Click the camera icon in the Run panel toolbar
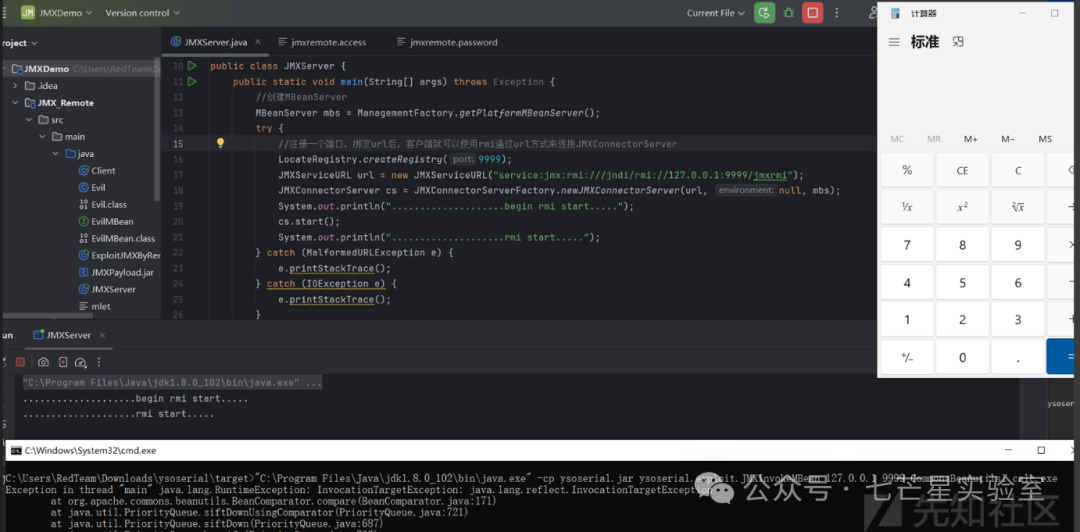Screen dimensions: 1080x532 point(43,362)
